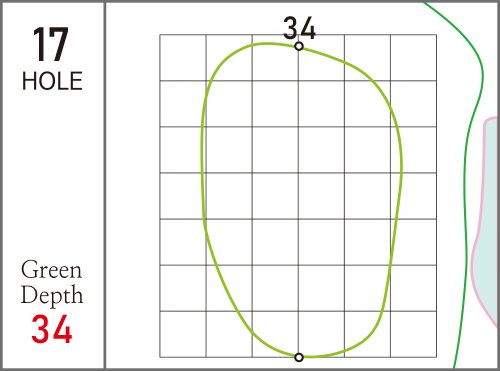Click the rightmost edge of the light green outline
The width and height of the screenshot is (500, 371).
402,167
